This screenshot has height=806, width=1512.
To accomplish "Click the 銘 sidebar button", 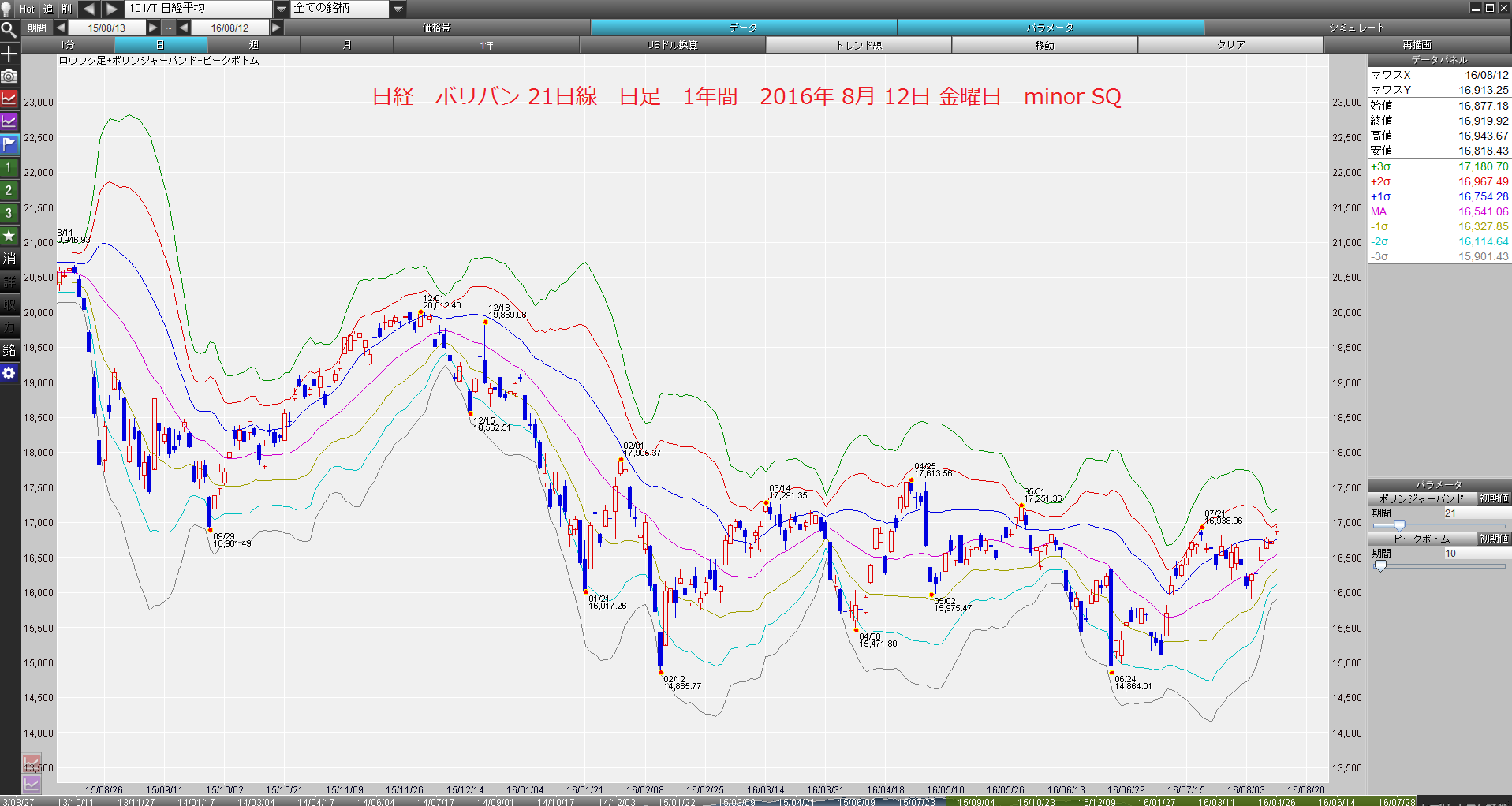I will tap(9, 350).
